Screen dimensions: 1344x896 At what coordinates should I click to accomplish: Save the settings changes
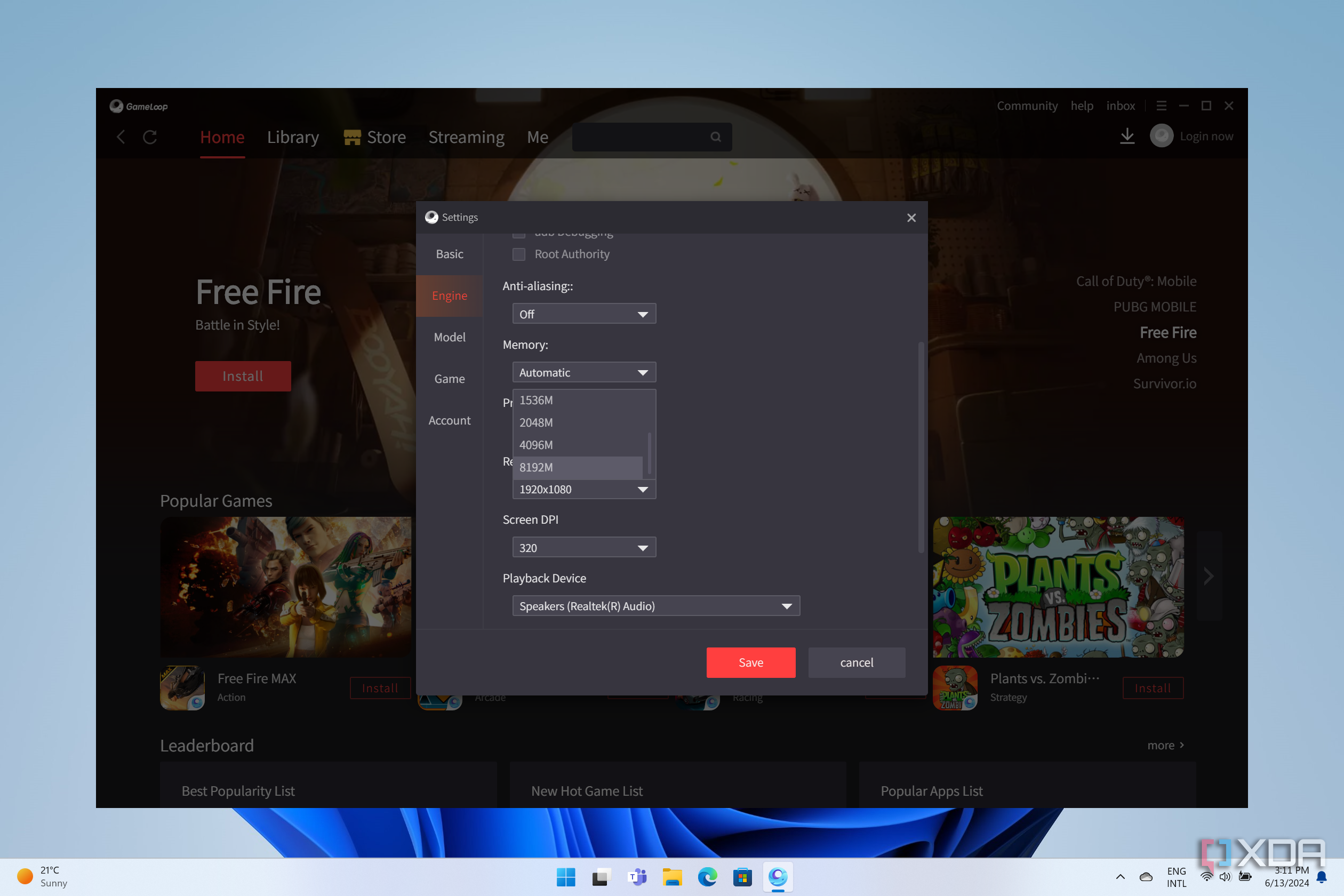[751, 663]
